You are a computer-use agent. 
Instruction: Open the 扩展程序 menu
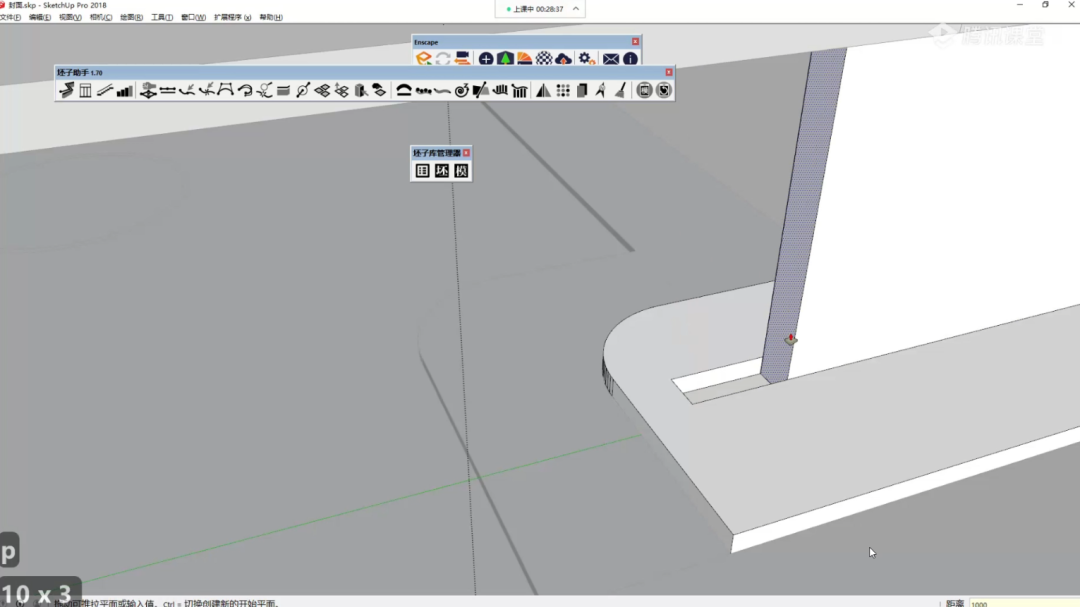click(233, 17)
